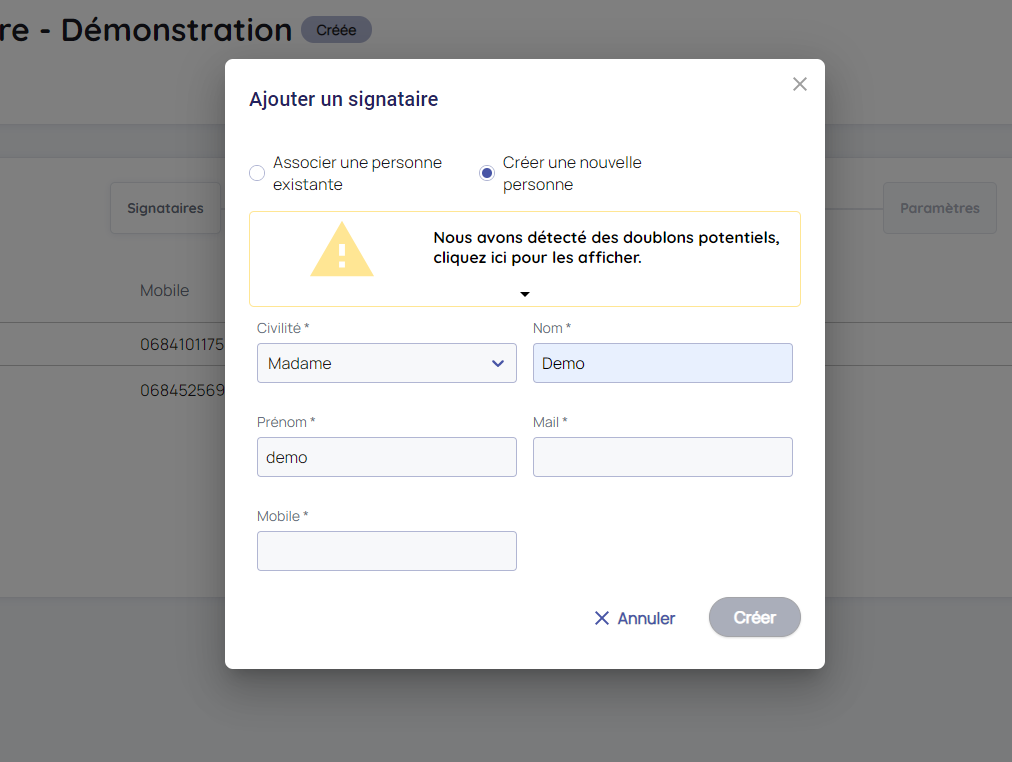Select the Associer une personne existante radio
The width and height of the screenshot is (1012, 762).
point(257,173)
